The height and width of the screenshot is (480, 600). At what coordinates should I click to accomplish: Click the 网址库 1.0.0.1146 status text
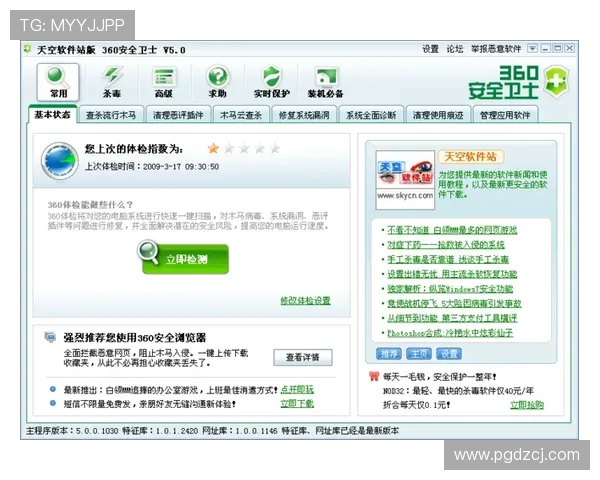coord(240,431)
